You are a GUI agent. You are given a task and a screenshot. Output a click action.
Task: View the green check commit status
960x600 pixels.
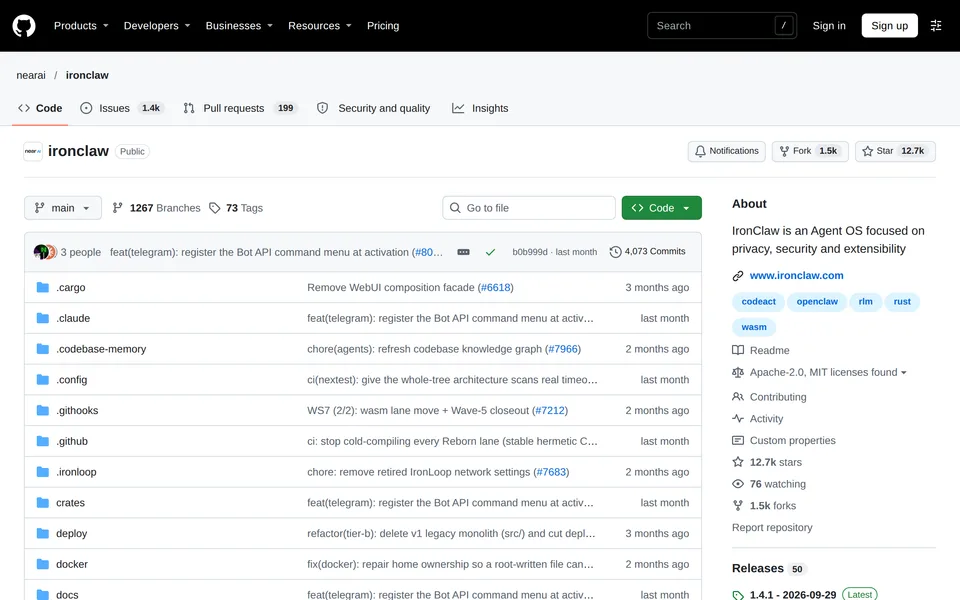click(x=490, y=252)
